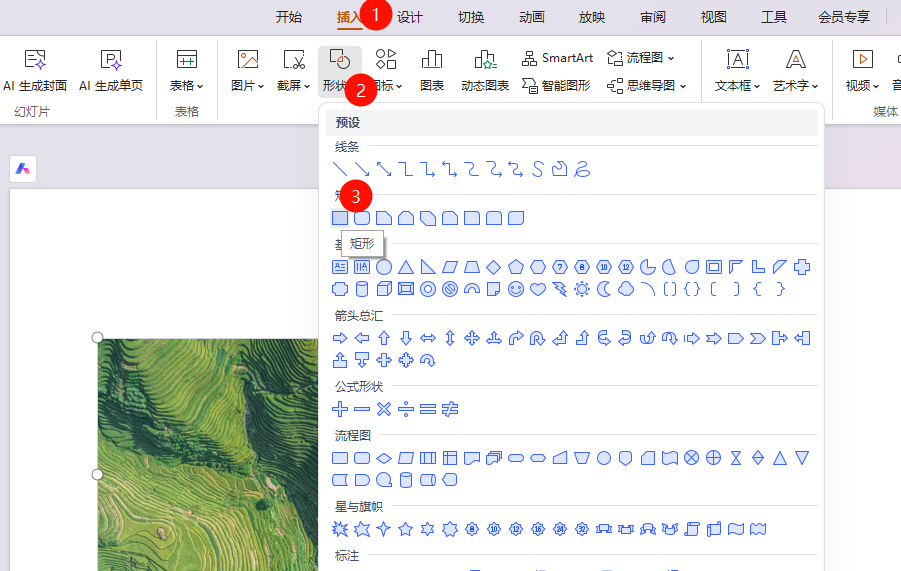Select the pentagon basic shape

(516, 267)
